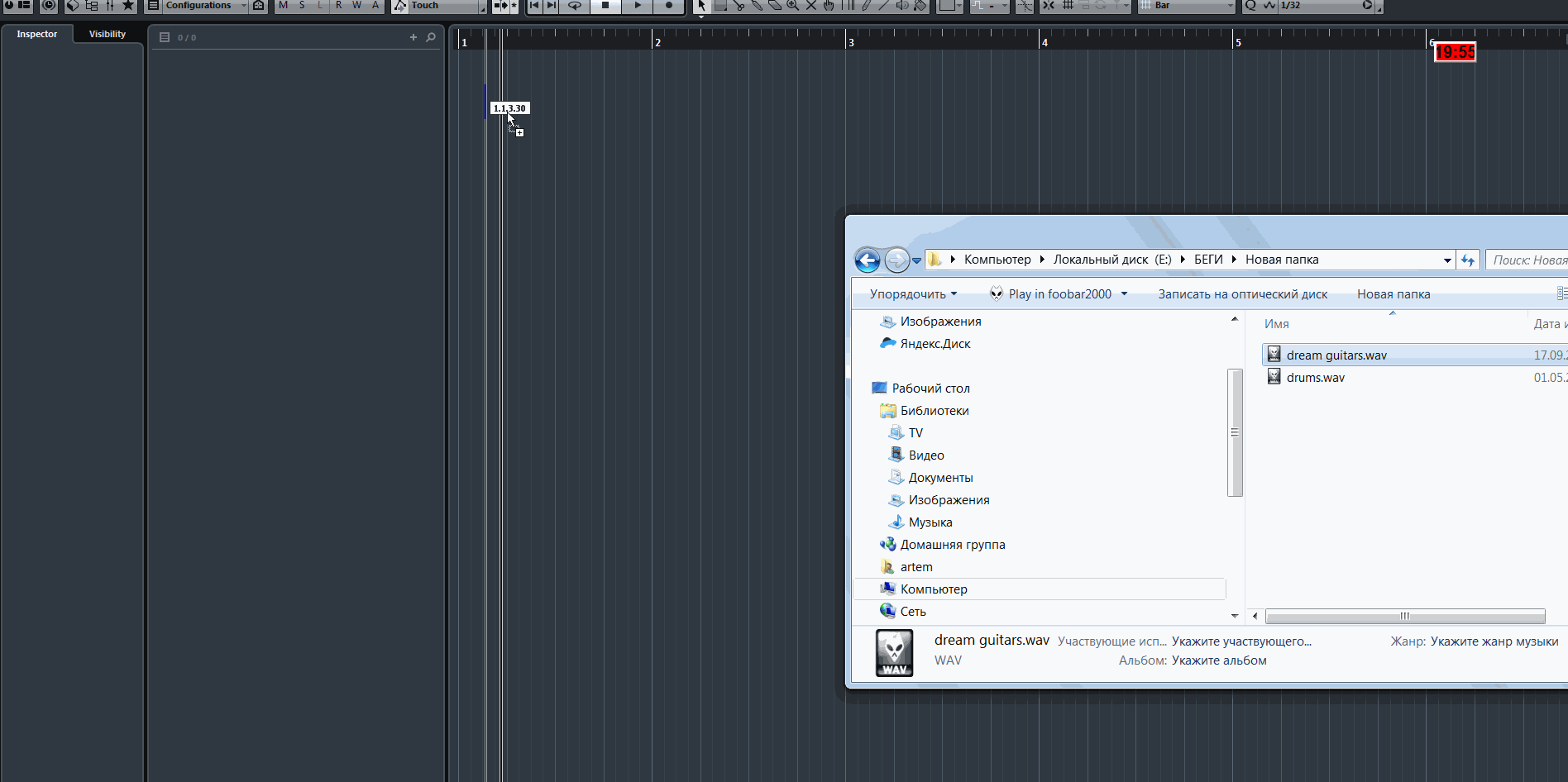The height and width of the screenshot is (782, 1568).
Task: Toggle the global Write W automation button
Action: click(356, 5)
